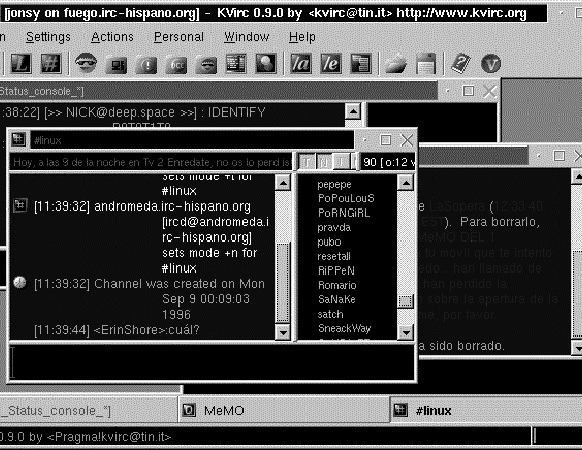Open the Actions menu
This screenshot has width=582, height=450.
pyautogui.click(x=112, y=37)
